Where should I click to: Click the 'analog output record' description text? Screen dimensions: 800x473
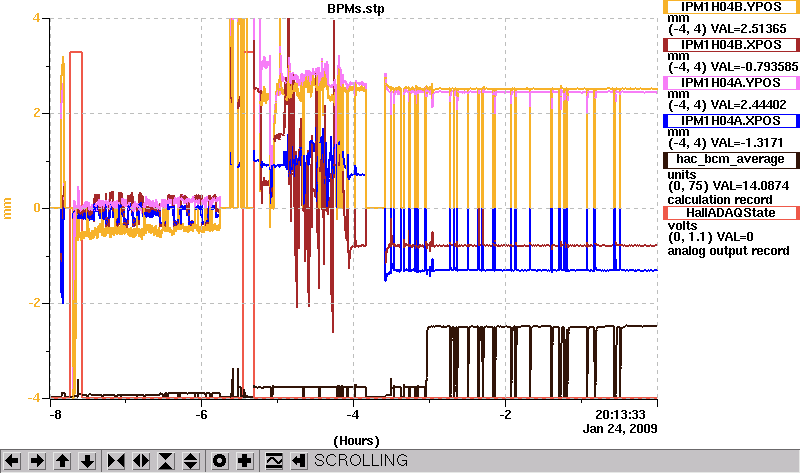tap(729, 251)
